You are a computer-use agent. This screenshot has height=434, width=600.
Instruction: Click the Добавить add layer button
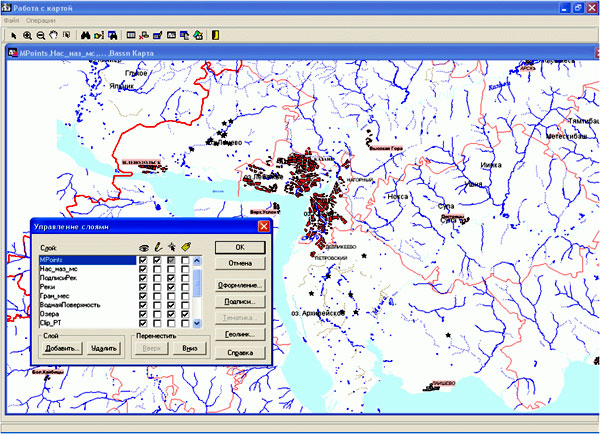click(x=62, y=348)
